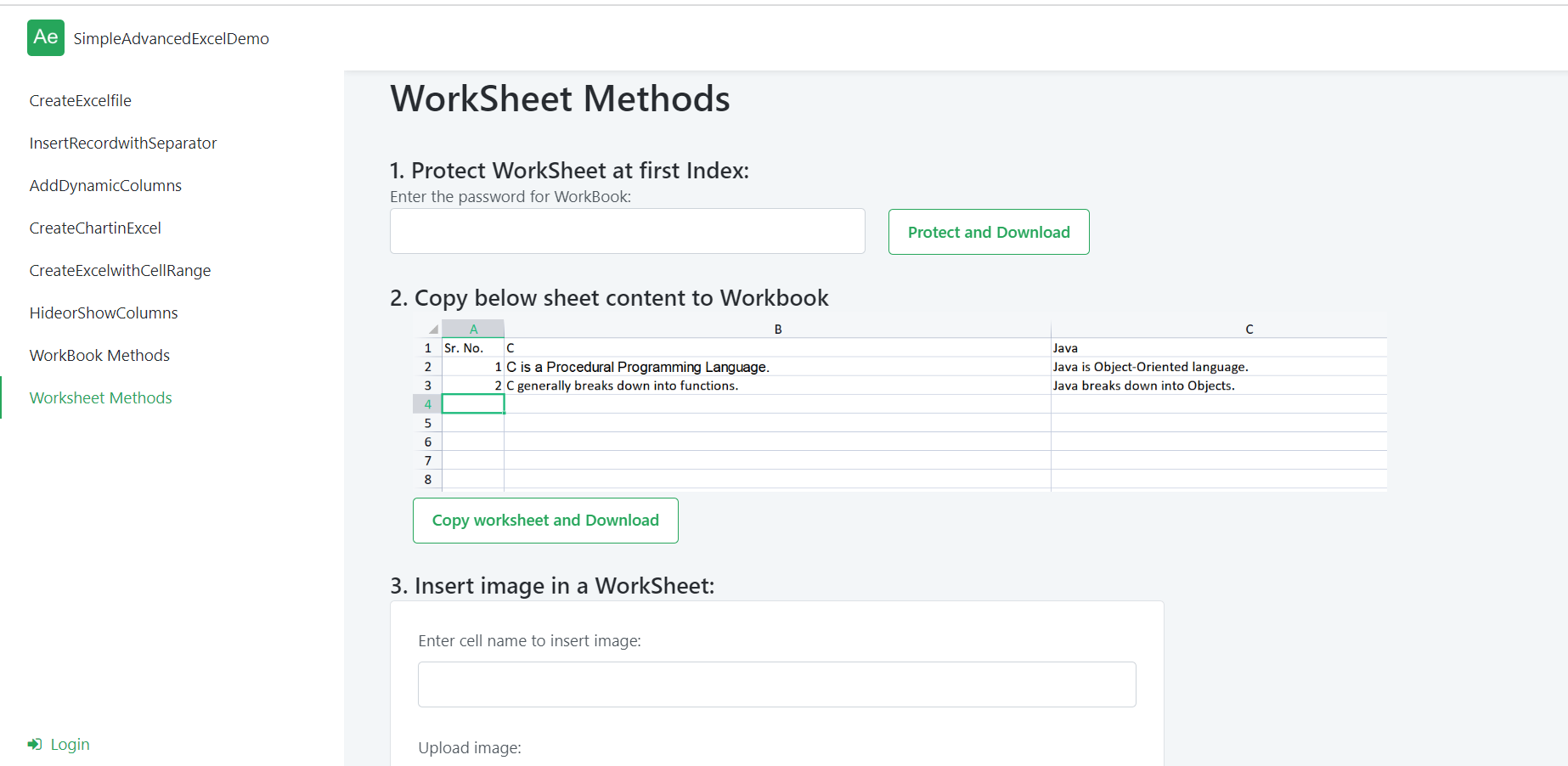
Task: Click the SimpleAdvancedExcelDemo title
Action: [171, 39]
